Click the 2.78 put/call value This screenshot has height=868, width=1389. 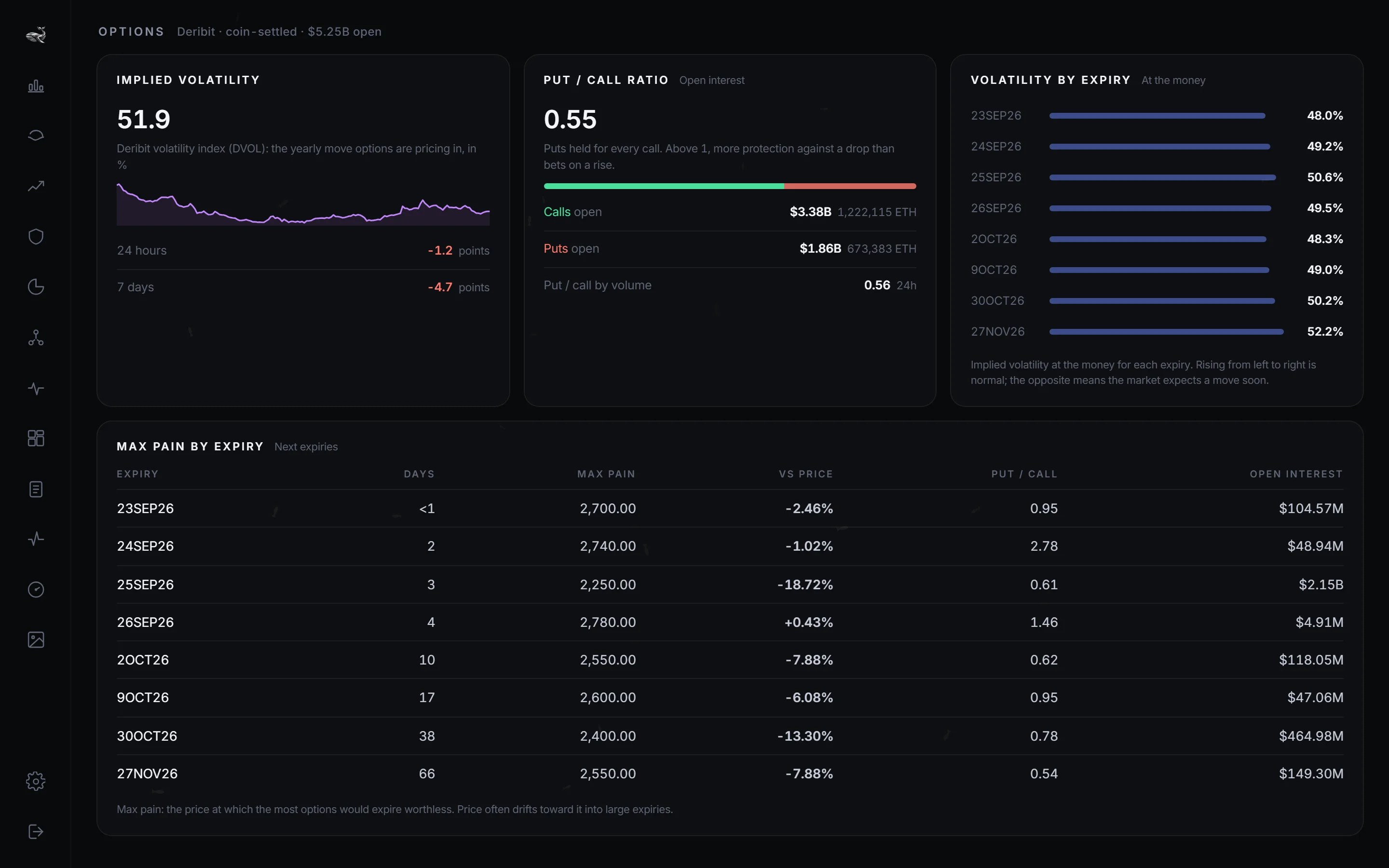1044,546
